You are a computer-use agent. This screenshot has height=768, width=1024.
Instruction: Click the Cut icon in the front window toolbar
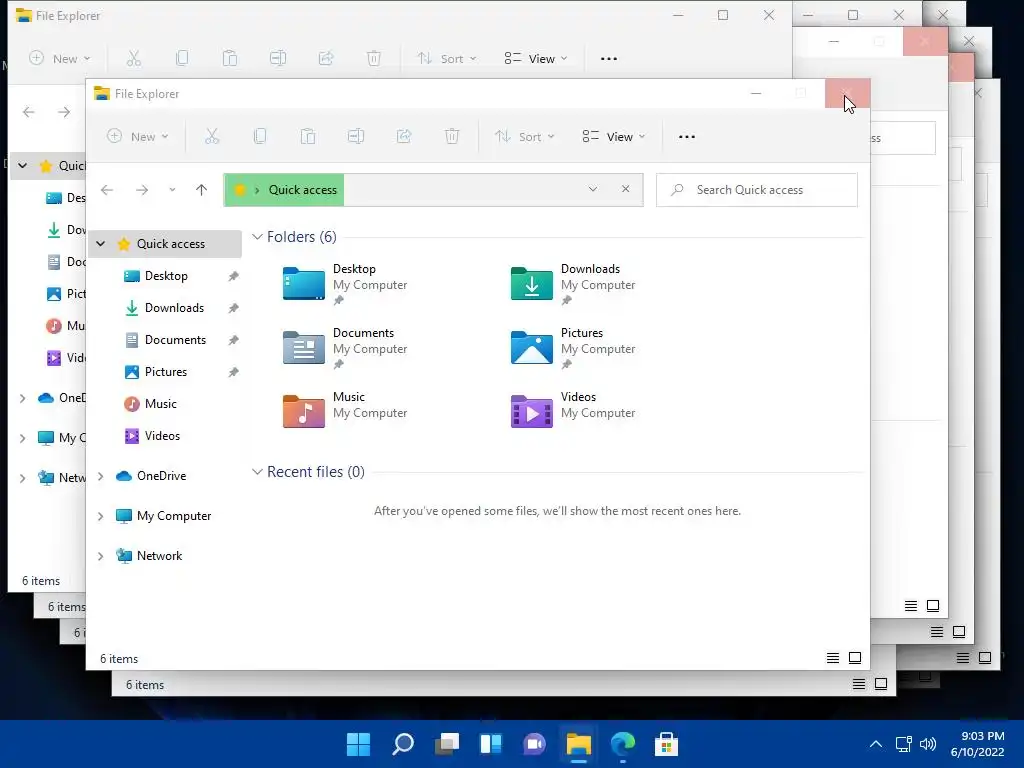coord(212,136)
